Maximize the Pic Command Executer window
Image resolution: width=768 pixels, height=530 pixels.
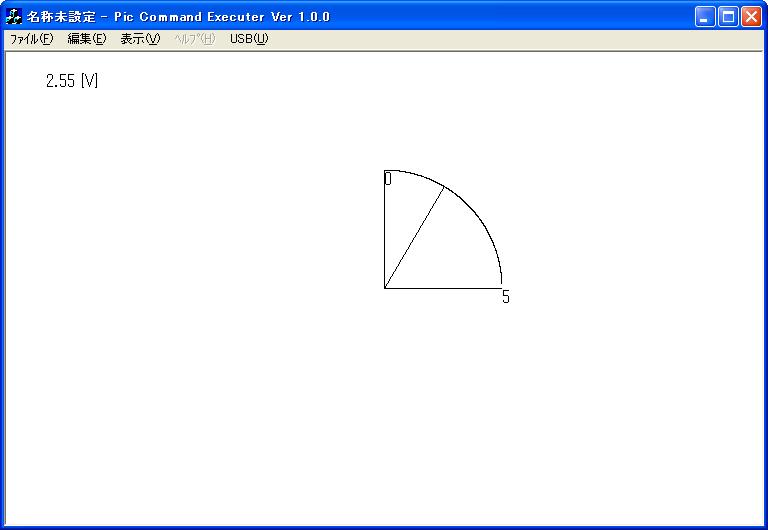coord(728,16)
